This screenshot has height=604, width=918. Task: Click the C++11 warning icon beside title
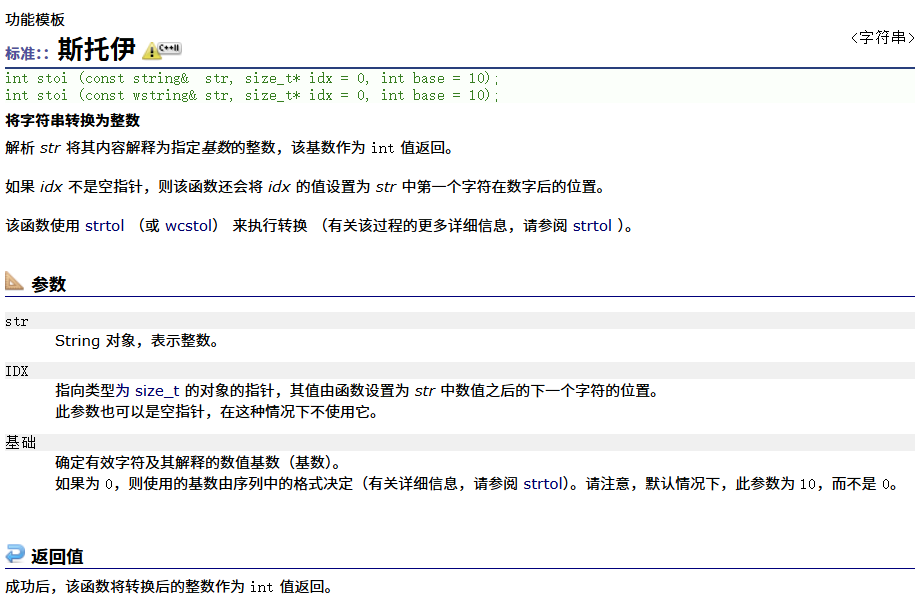point(162,50)
